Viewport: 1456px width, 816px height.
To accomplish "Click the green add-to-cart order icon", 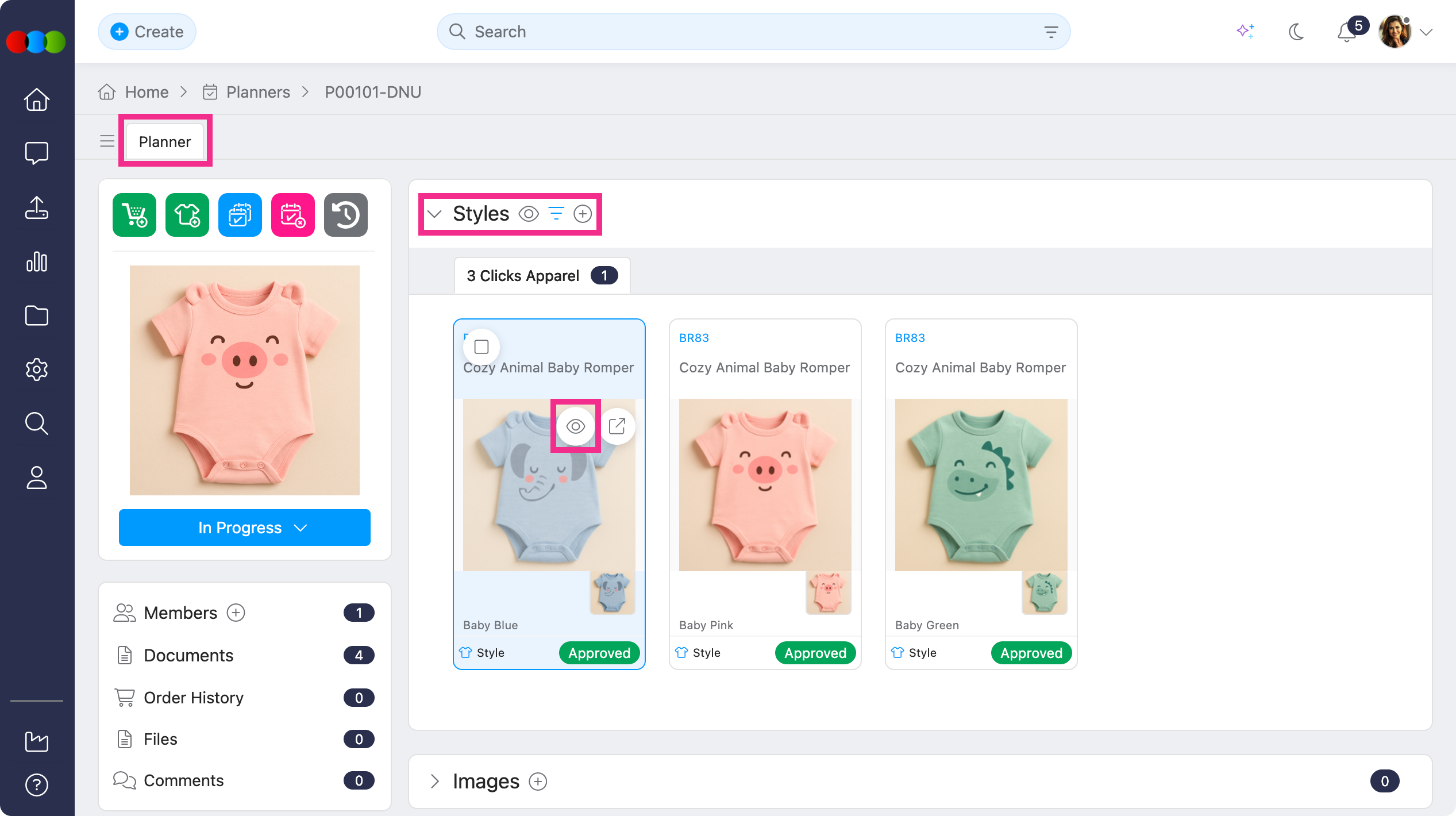I will pyautogui.click(x=134, y=215).
